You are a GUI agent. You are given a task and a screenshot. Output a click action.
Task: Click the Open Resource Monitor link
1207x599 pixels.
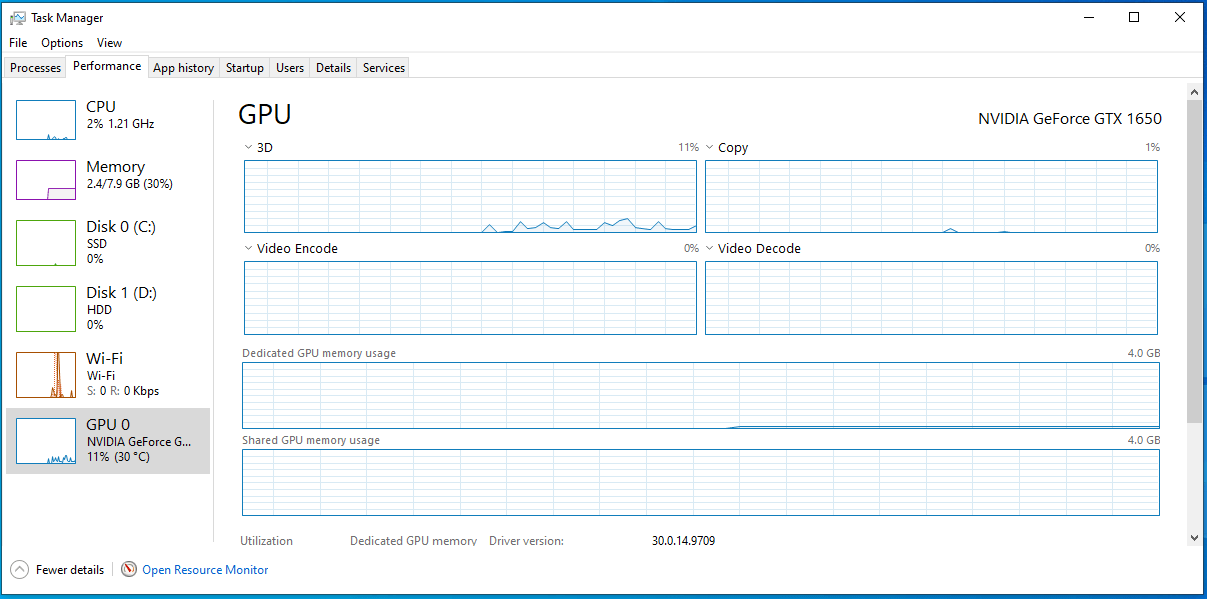click(205, 570)
